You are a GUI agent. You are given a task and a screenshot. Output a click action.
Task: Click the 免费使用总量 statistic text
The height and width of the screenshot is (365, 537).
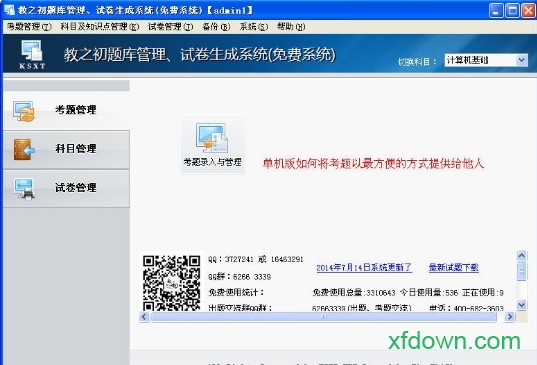pos(353,292)
